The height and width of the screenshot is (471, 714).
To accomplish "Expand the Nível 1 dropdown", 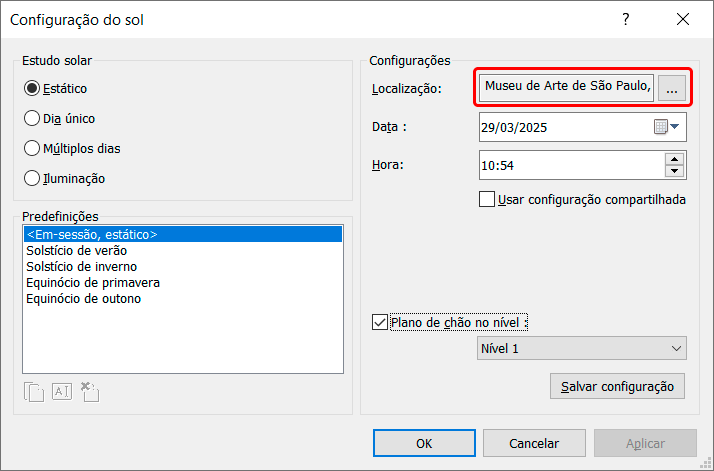I will pos(582,348).
